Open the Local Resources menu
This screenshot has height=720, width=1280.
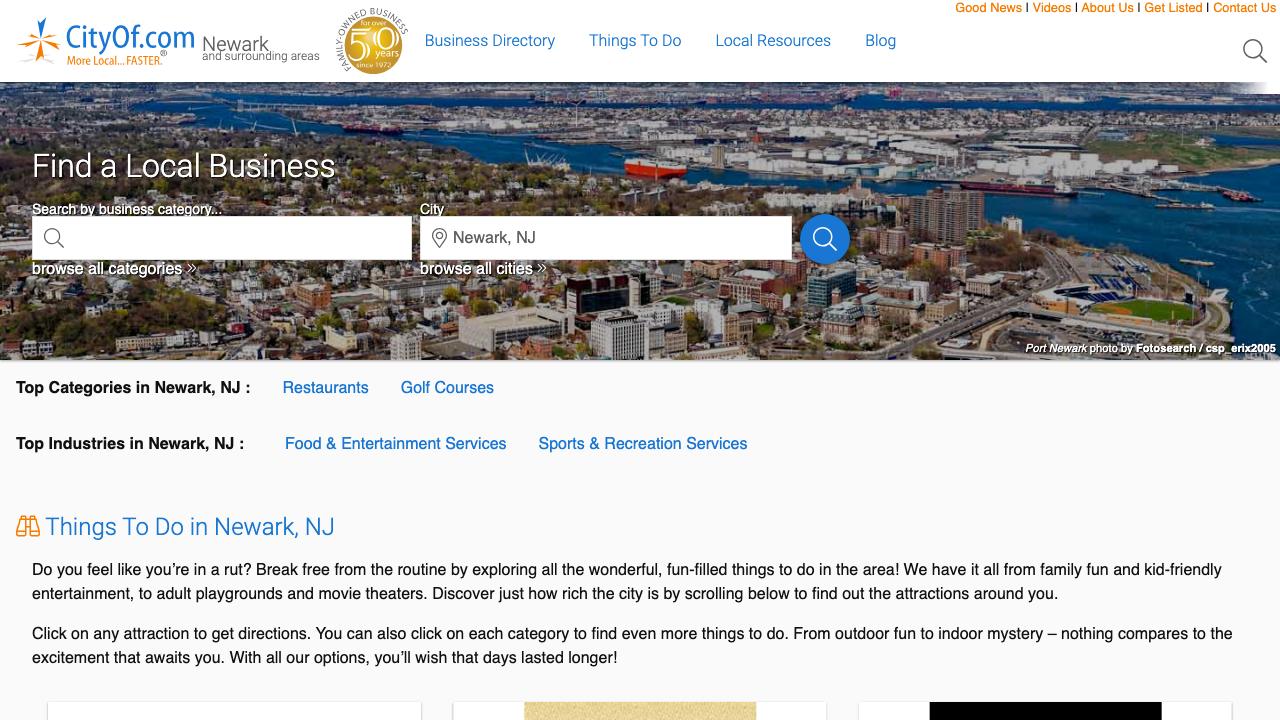click(x=772, y=41)
